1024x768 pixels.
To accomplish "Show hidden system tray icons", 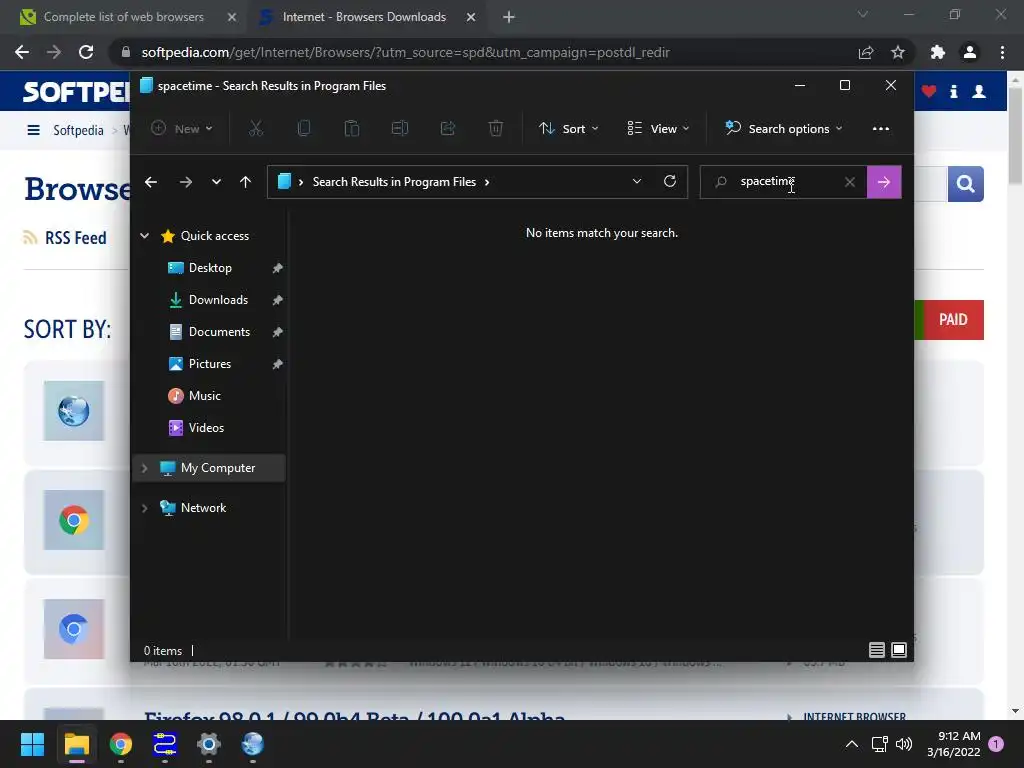I will pyautogui.click(x=852, y=744).
